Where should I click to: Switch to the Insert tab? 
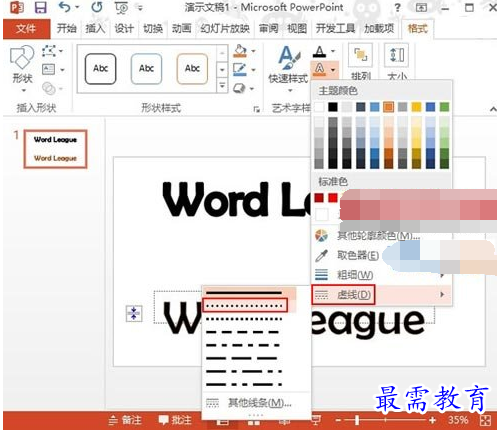pyautogui.click(x=95, y=29)
